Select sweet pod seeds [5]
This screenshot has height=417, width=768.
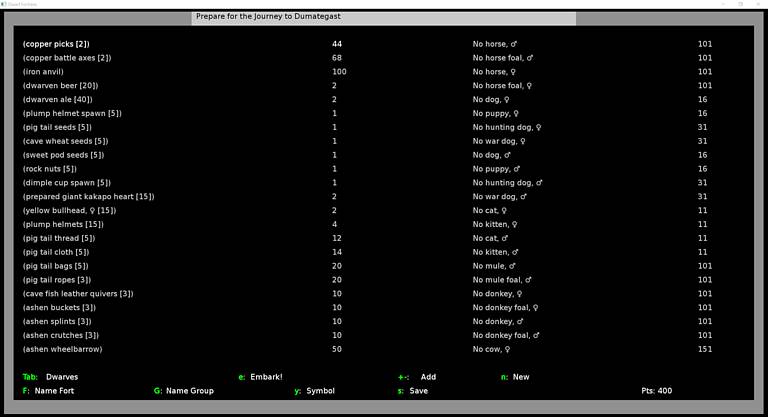(x=63, y=155)
